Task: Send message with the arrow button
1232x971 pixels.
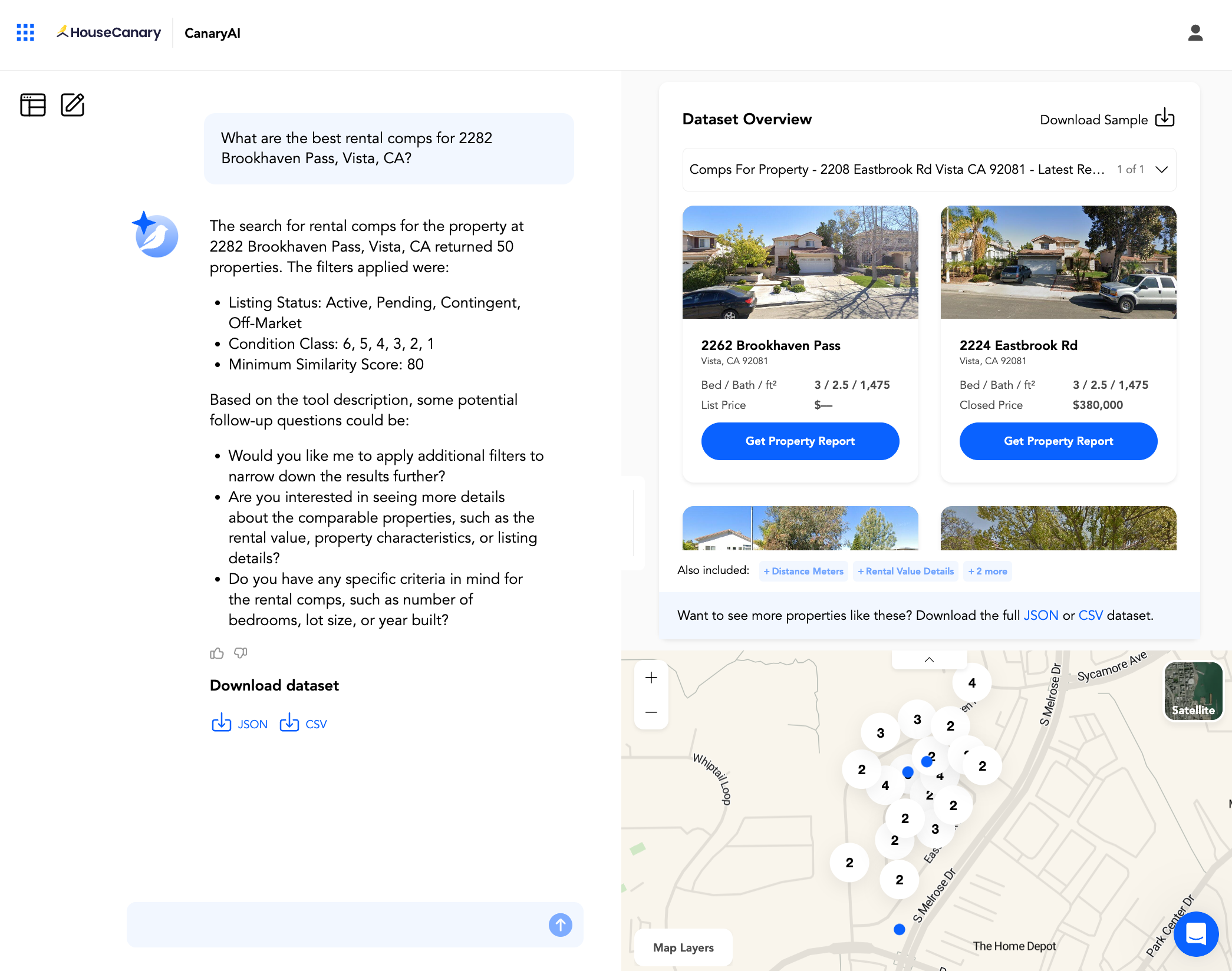Action: [x=560, y=924]
